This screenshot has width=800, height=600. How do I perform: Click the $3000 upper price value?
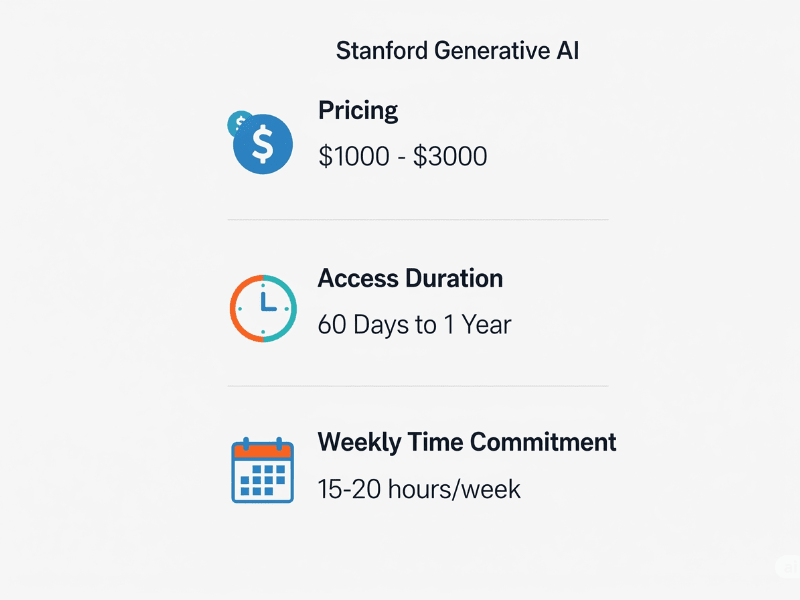click(450, 156)
